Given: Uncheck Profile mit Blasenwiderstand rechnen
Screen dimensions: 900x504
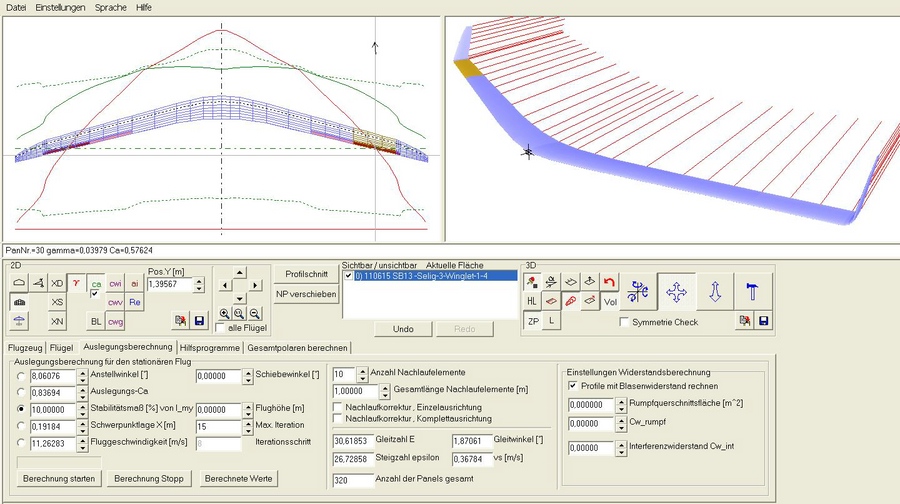Looking at the screenshot, I should (573, 385).
